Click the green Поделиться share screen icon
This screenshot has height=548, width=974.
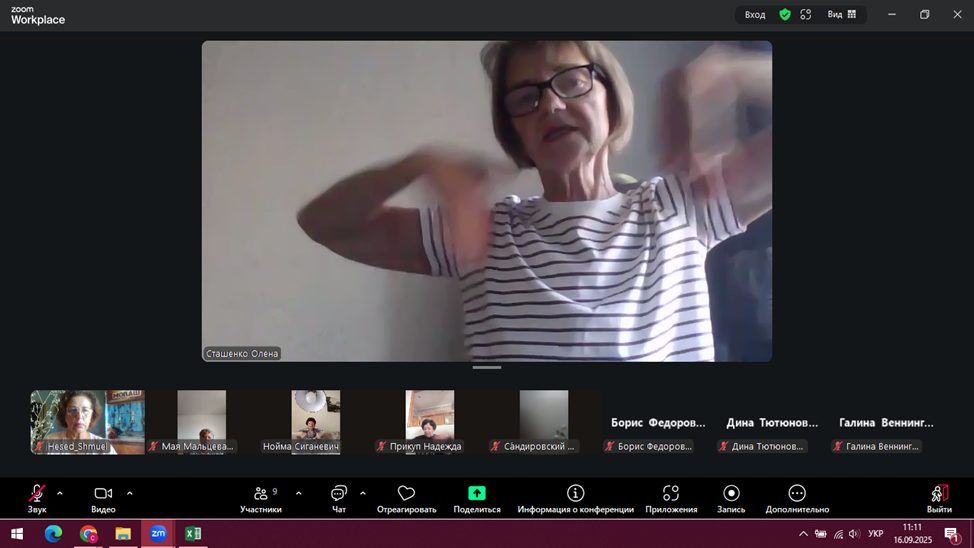click(x=476, y=493)
